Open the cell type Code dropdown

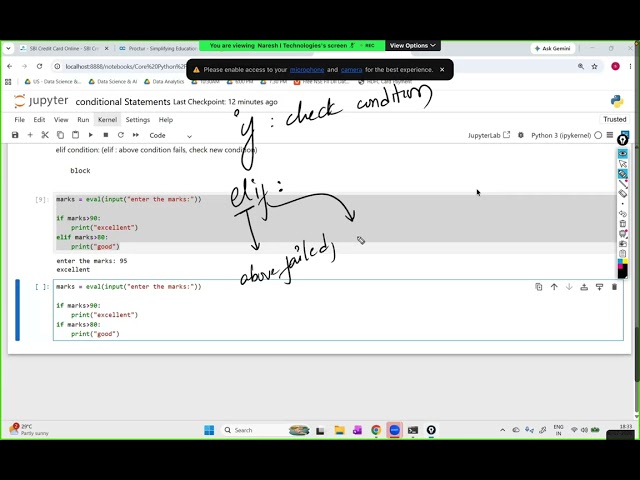(171, 136)
